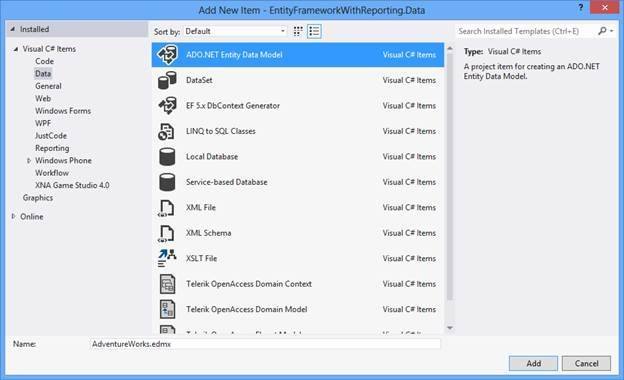Click the template list scroll up arrow

click(450, 49)
